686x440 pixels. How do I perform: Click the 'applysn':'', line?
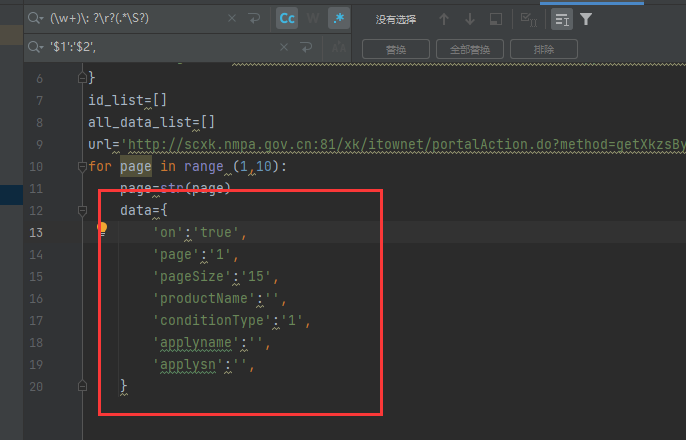tap(203, 364)
